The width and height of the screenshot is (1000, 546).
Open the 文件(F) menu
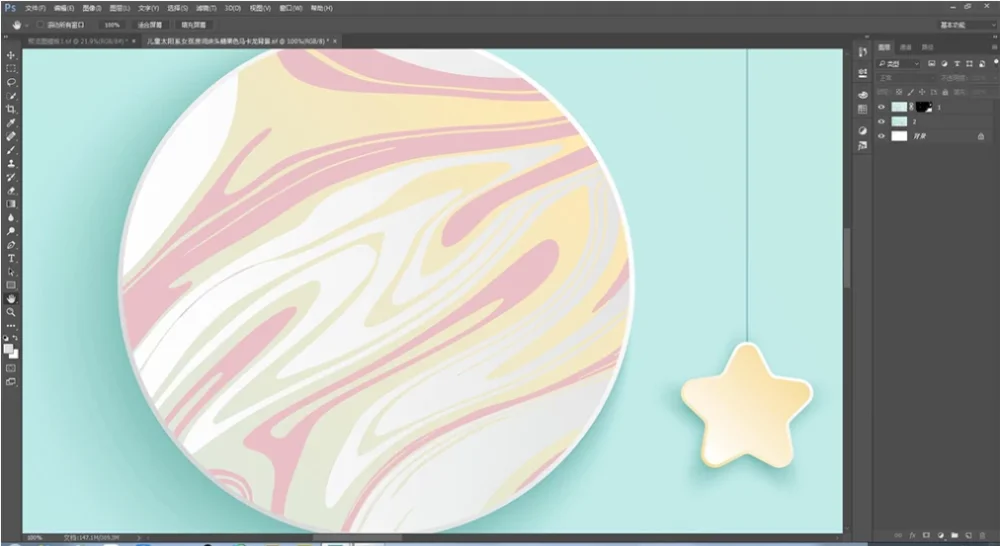(35, 8)
